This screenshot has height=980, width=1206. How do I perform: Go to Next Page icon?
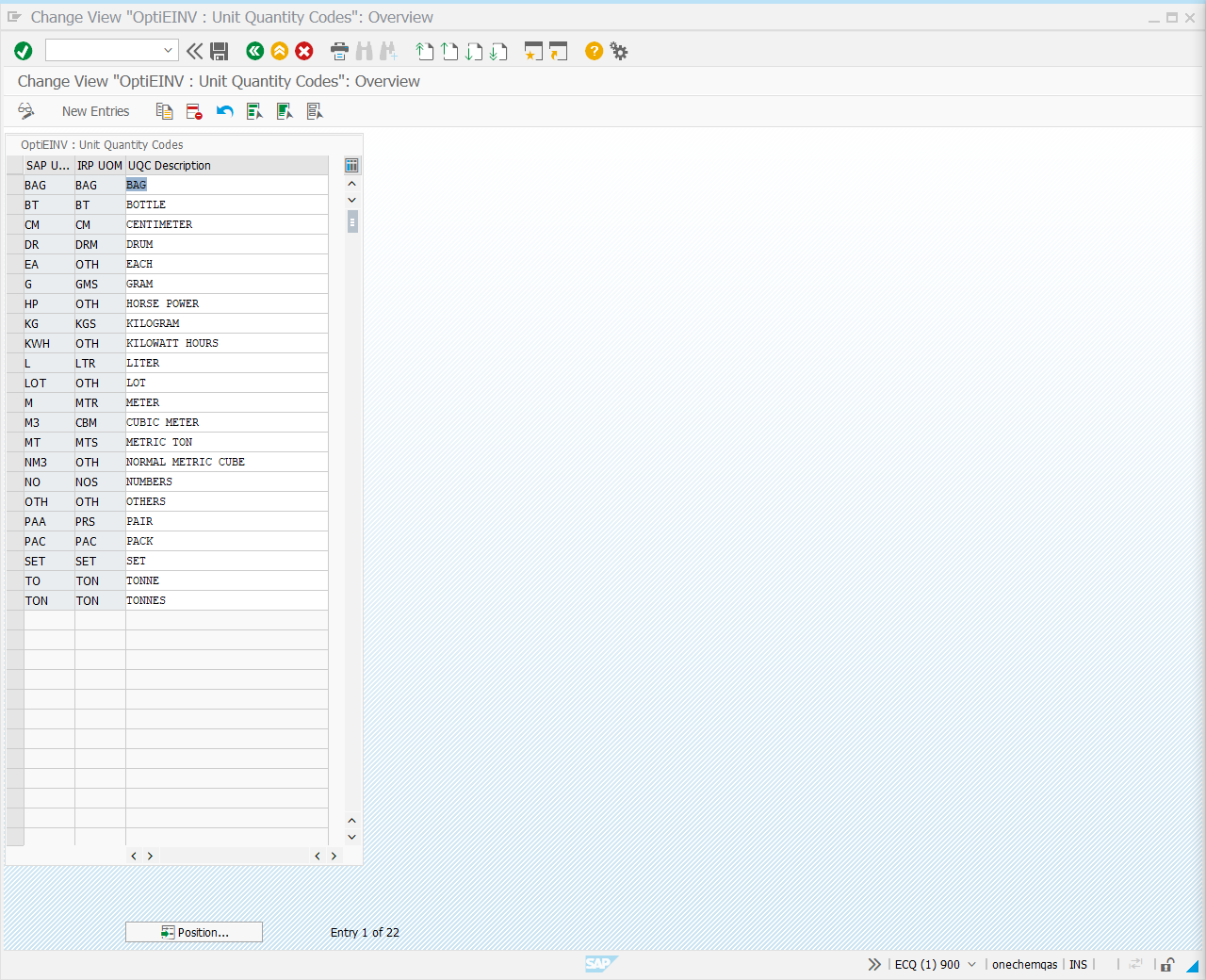(474, 51)
